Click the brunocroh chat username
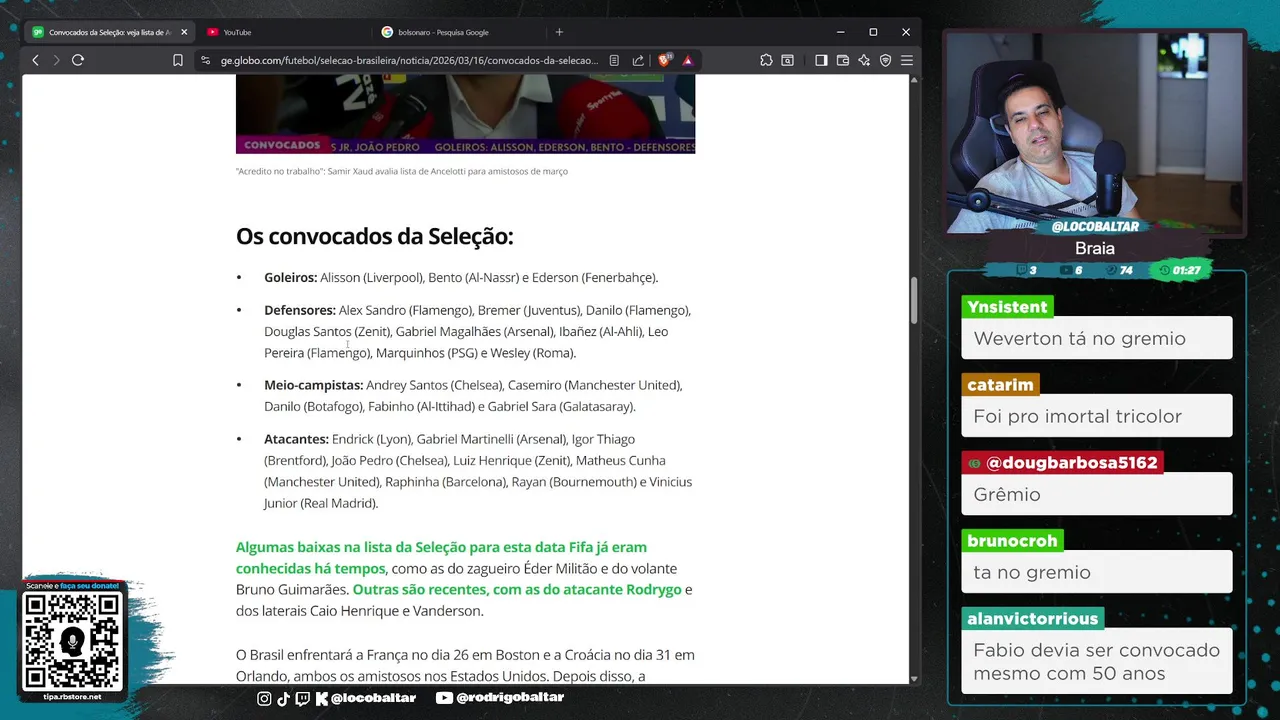The image size is (1280, 720). click(x=1012, y=541)
